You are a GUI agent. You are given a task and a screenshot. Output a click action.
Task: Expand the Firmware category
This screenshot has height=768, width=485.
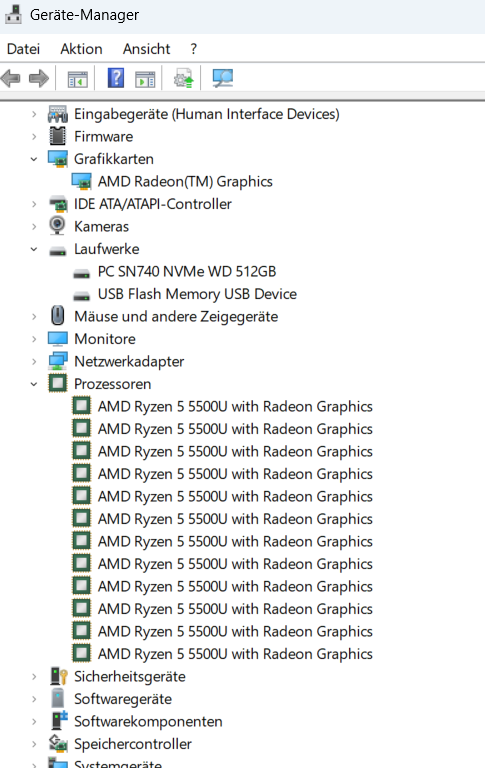click(34, 136)
